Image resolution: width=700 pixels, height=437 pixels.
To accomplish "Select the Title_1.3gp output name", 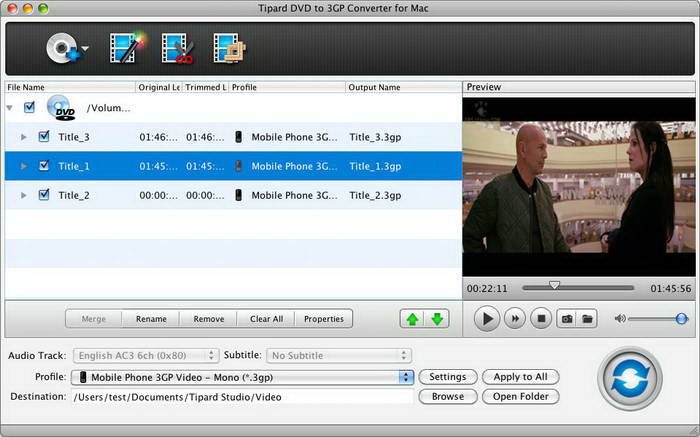I will [x=375, y=166].
